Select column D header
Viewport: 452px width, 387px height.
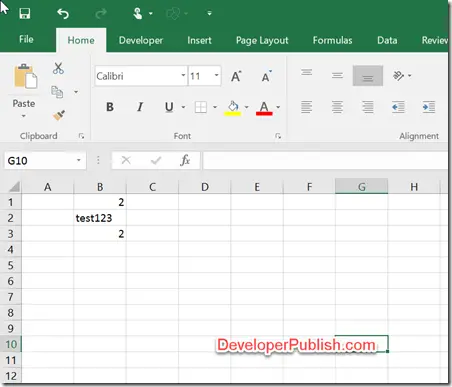coord(205,187)
